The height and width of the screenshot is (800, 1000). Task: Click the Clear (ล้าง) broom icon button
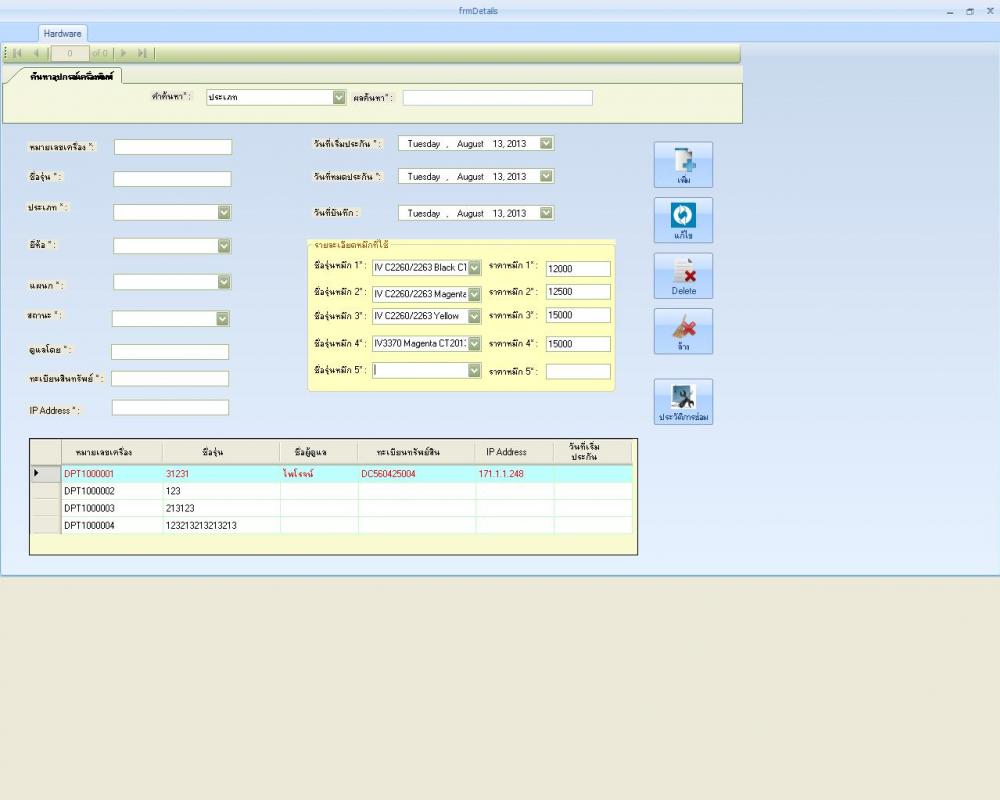click(683, 330)
